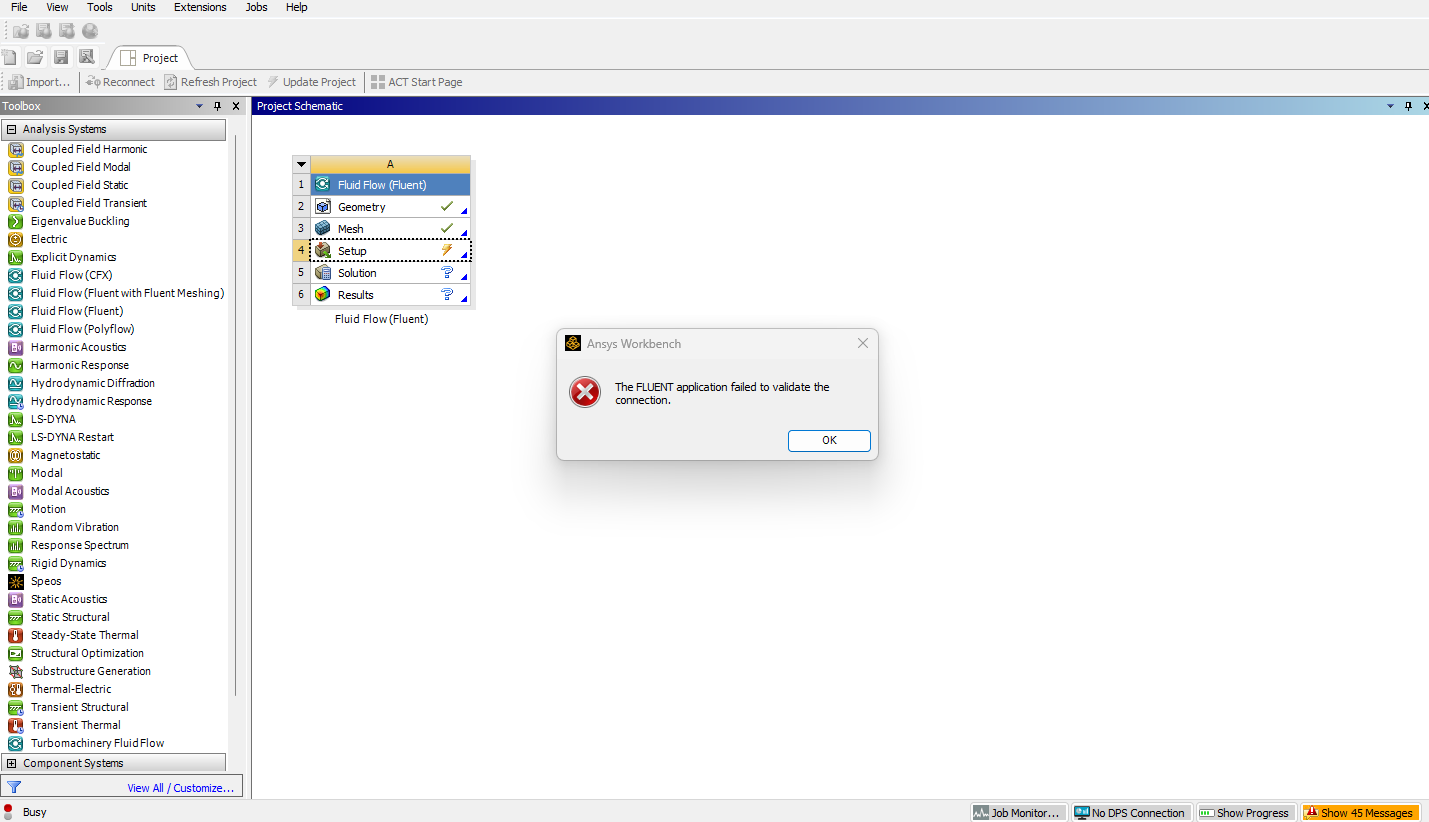Click Refresh Project in the toolbar
1429x822 pixels.
210,82
